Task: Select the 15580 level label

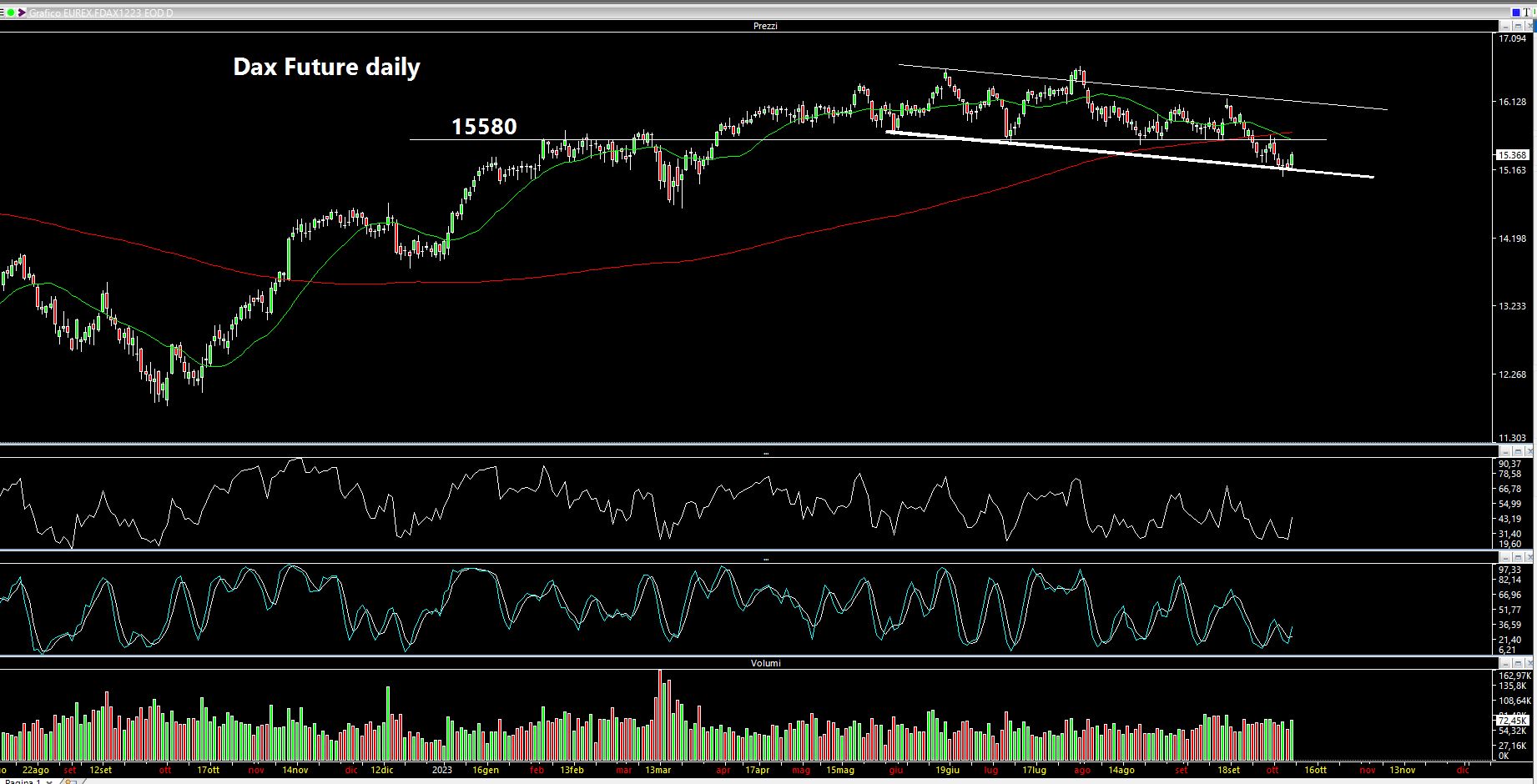Action: 484,126
